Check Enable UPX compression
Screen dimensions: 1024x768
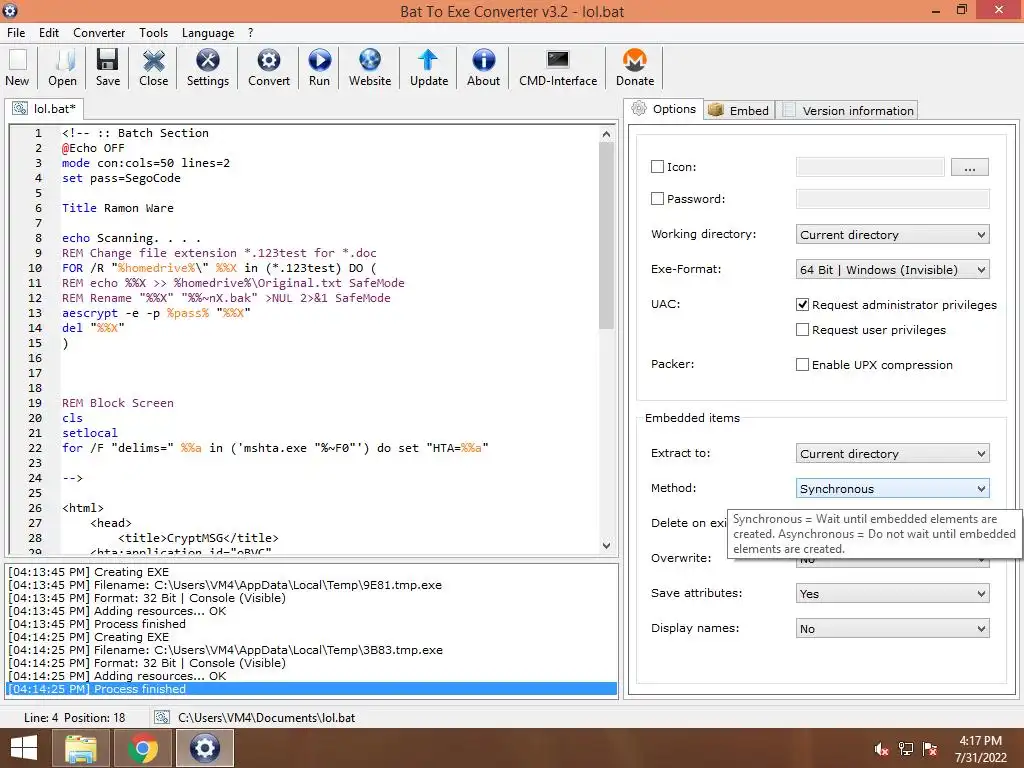coord(803,364)
